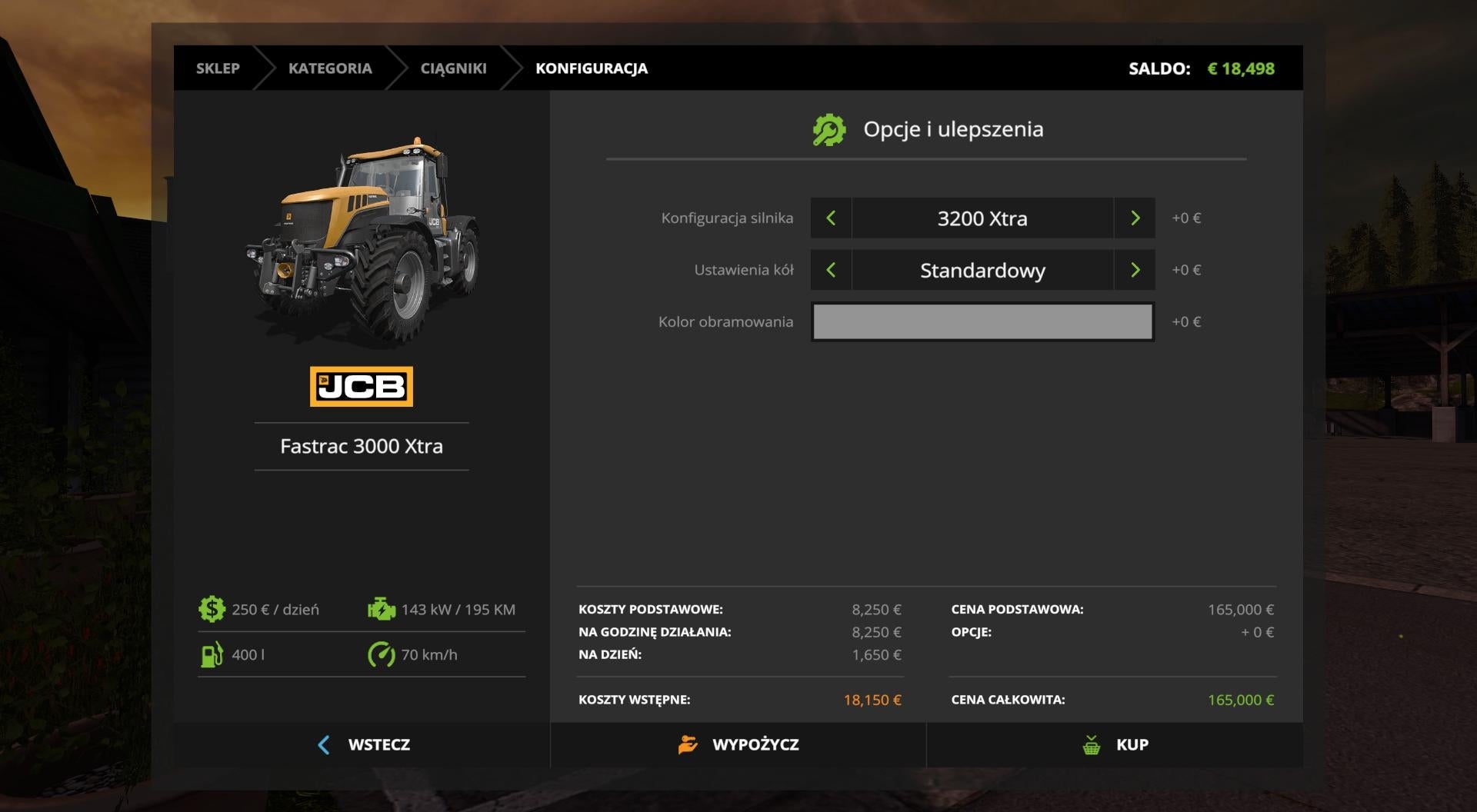Image resolution: width=1477 pixels, height=812 pixels.
Task: Click the 143 kW / 195 KM value
Action: point(458,610)
